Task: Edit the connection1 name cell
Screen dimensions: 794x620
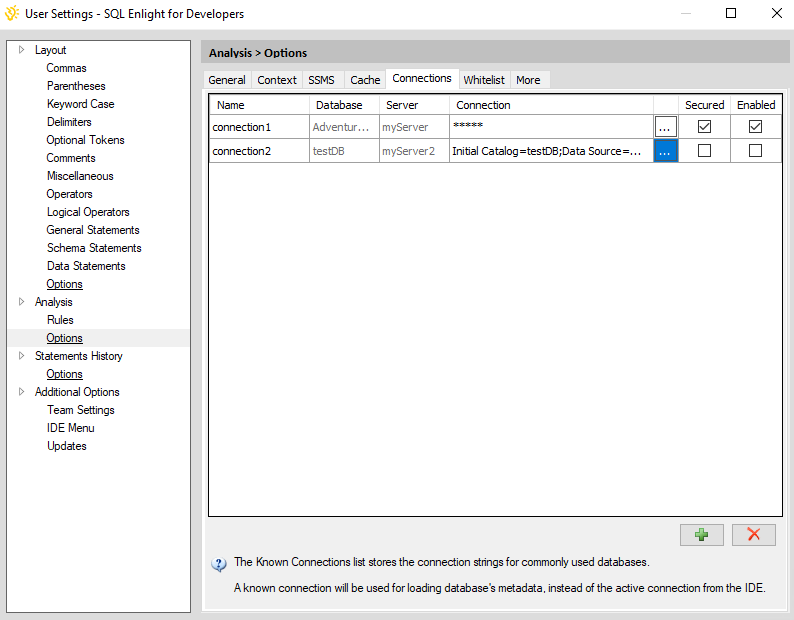Action: [x=259, y=127]
